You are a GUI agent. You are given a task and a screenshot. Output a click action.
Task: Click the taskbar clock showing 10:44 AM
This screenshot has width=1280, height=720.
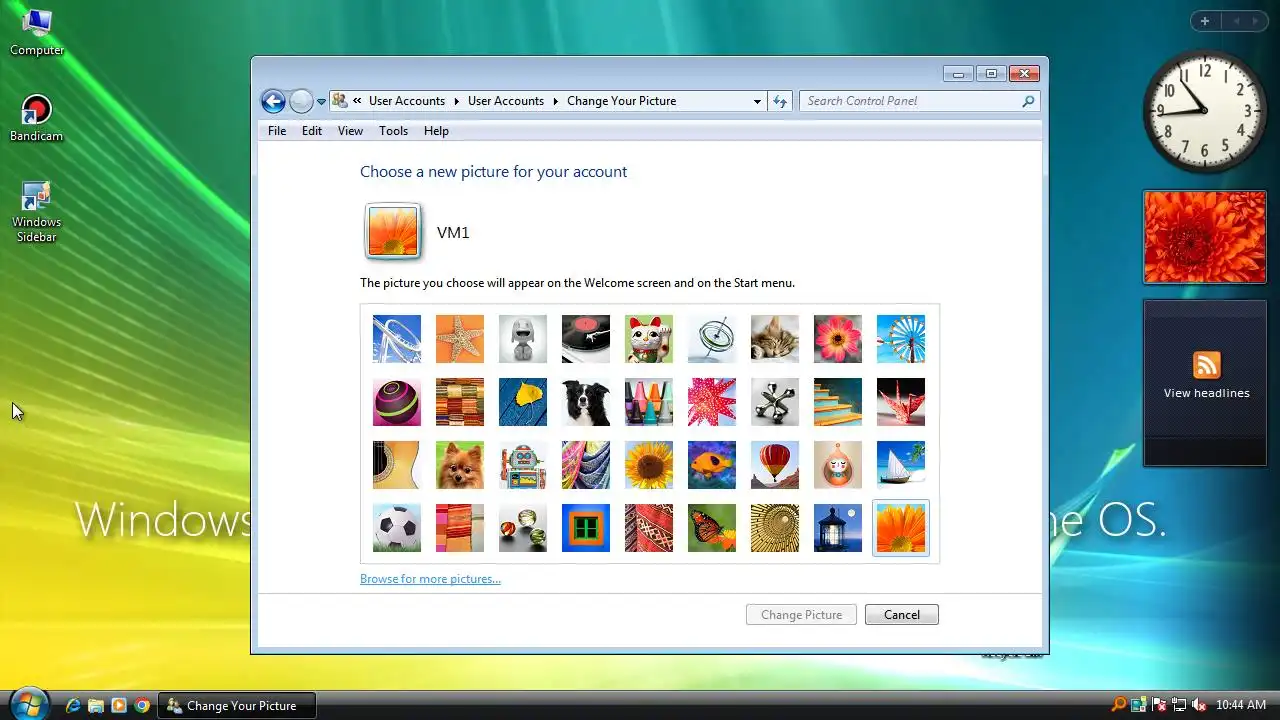coord(1241,706)
